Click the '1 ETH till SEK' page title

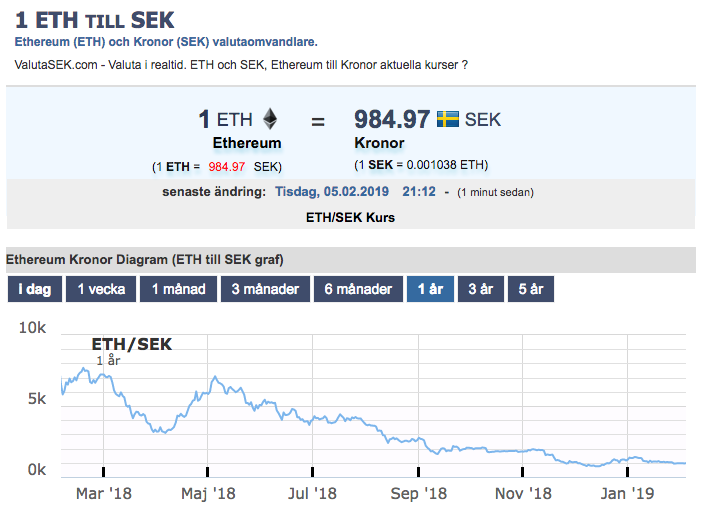click(x=95, y=21)
